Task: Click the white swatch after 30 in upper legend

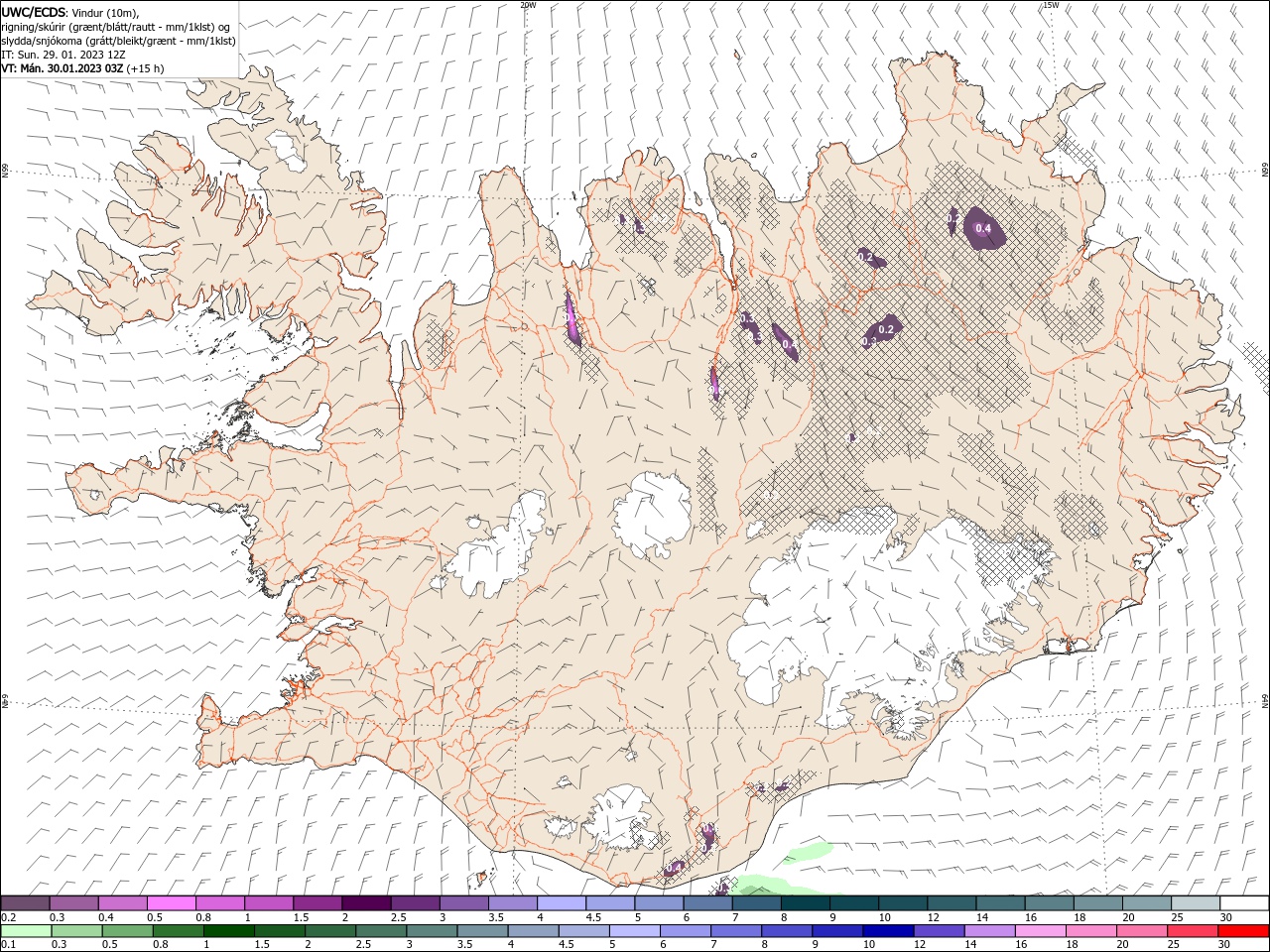Action: click(1244, 903)
